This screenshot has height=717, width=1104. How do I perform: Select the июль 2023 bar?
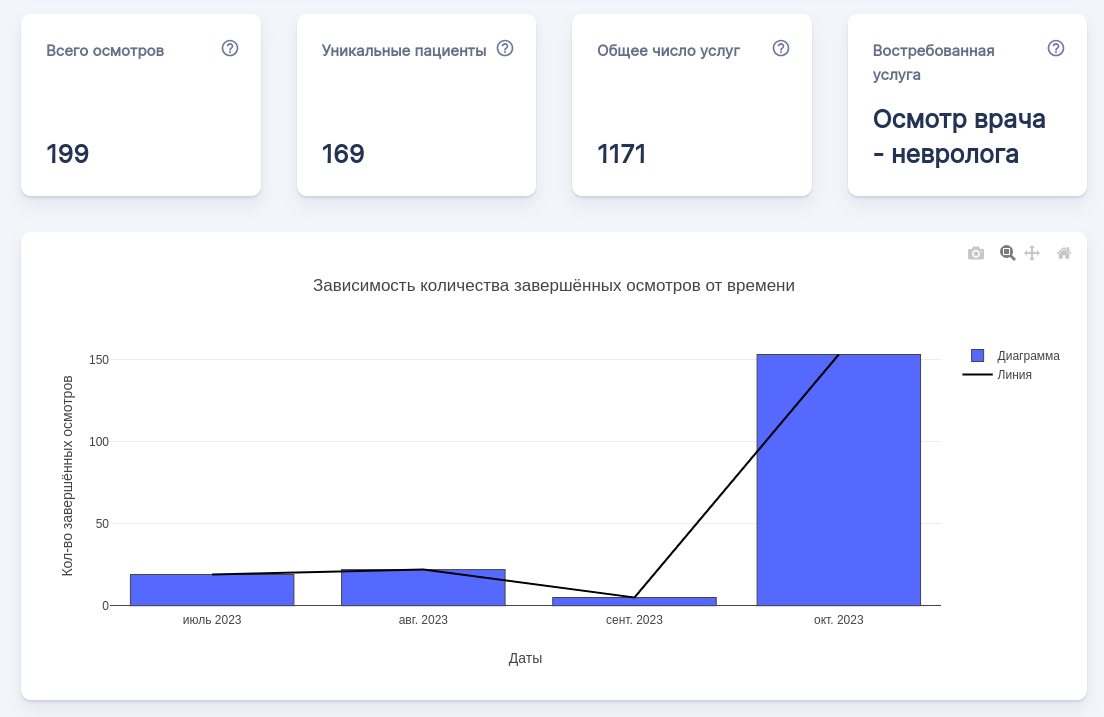(x=212, y=590)
